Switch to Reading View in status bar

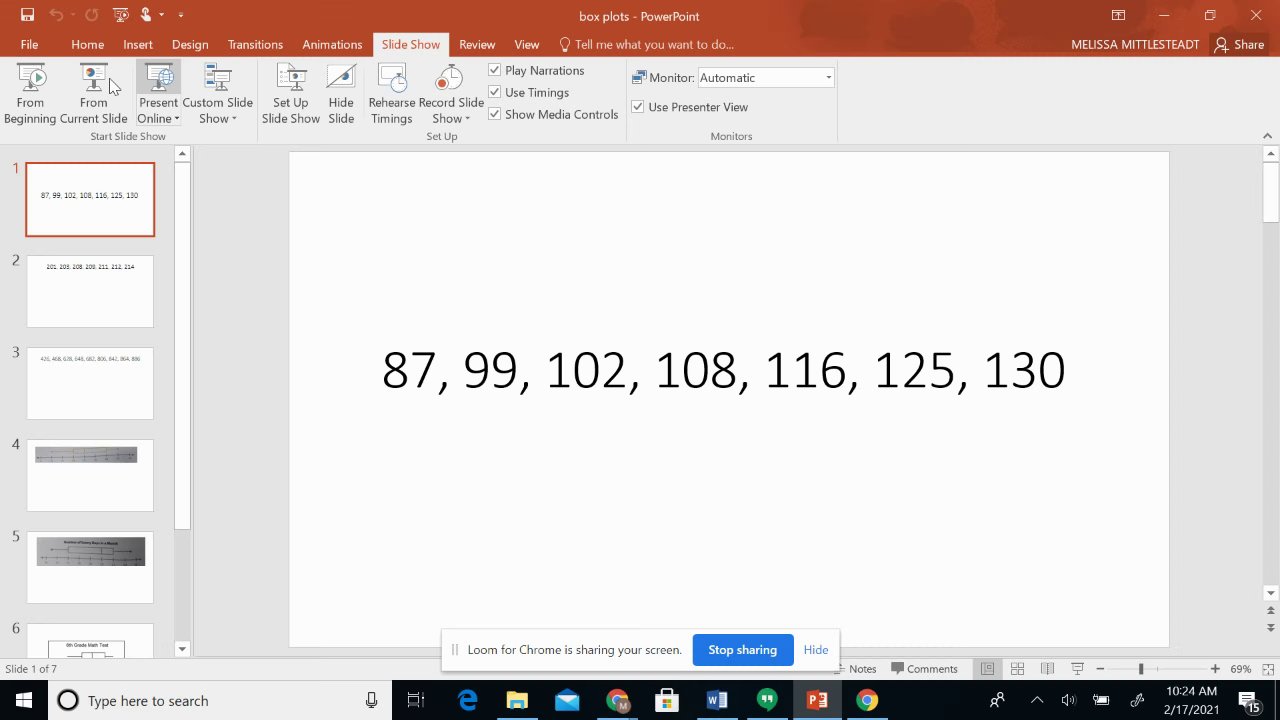tap(1047, 669)
